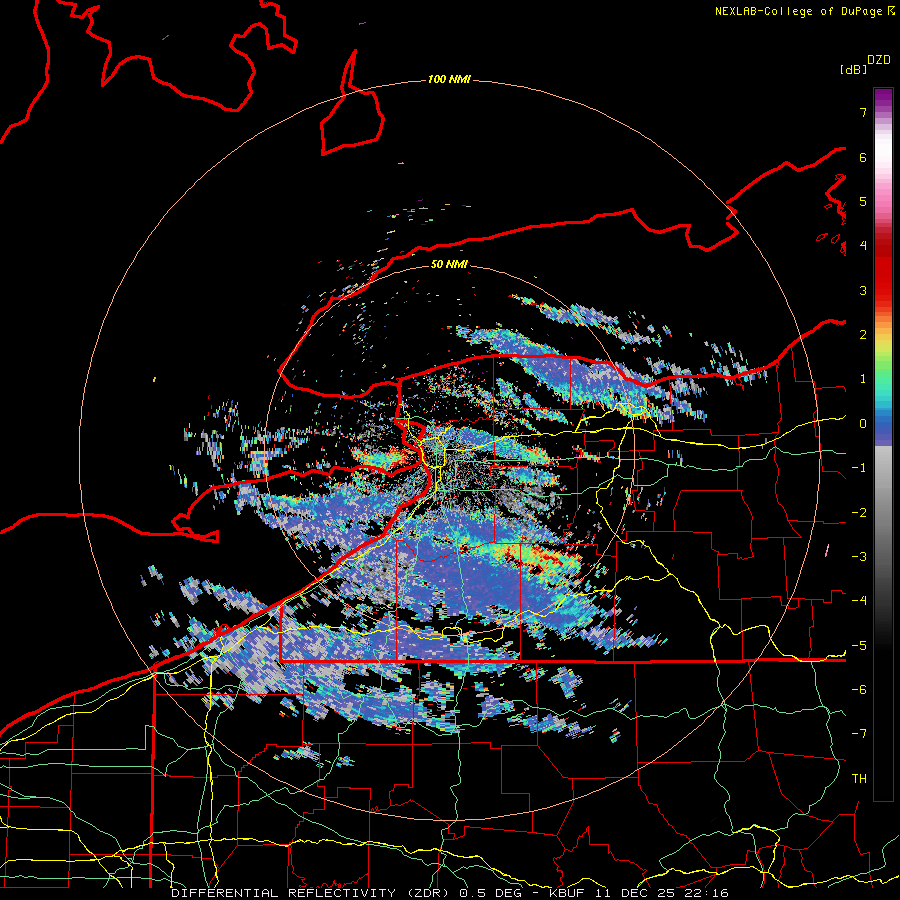Image resolution: width=900 pixels, height=900 pixels.
Task: Click the -6 value on the dB scale
Action: (859, 690)
